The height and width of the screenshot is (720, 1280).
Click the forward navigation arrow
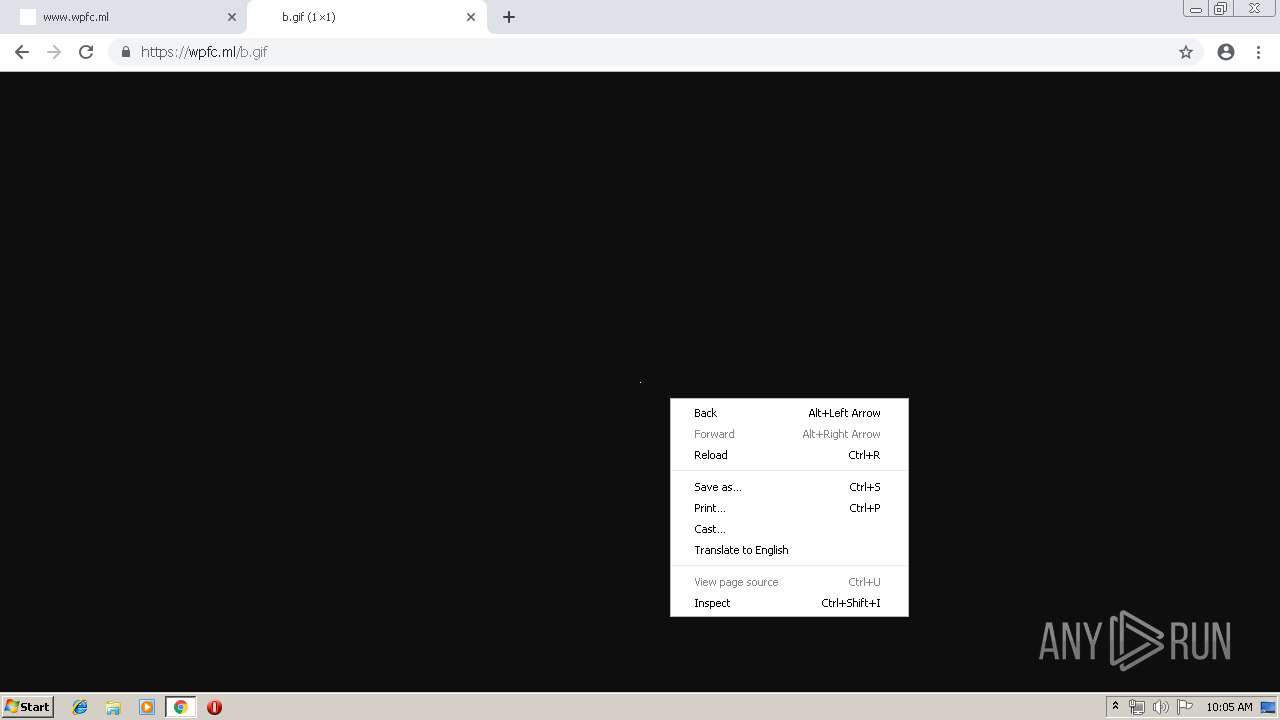coord(54,52)
